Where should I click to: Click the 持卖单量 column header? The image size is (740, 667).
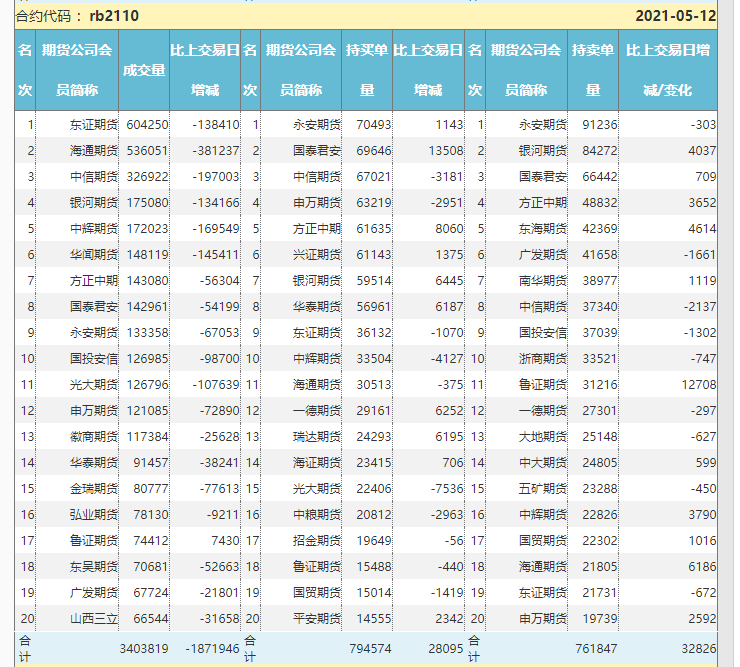coord(593,70)
